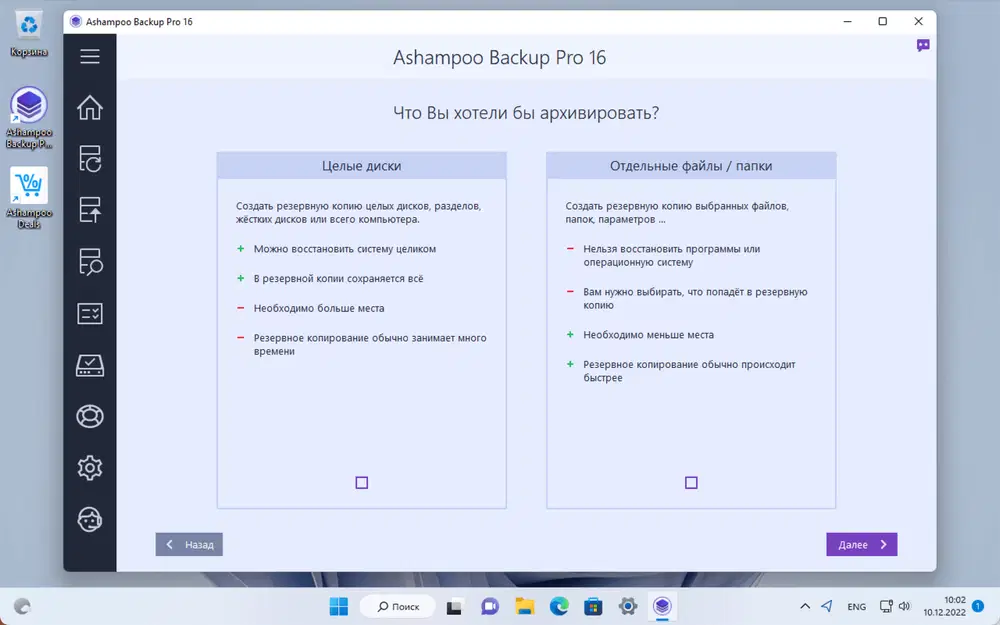Open the hamburger menu in sidebar
This screenshot has height=625, width=1000.
(x=90, y=56)
